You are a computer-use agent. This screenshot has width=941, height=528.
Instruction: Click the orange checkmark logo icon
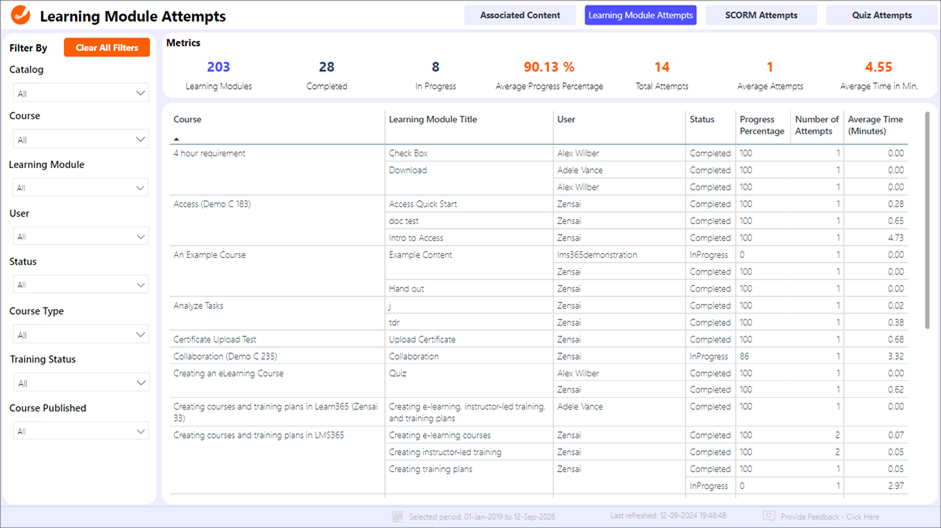[19, 15]
